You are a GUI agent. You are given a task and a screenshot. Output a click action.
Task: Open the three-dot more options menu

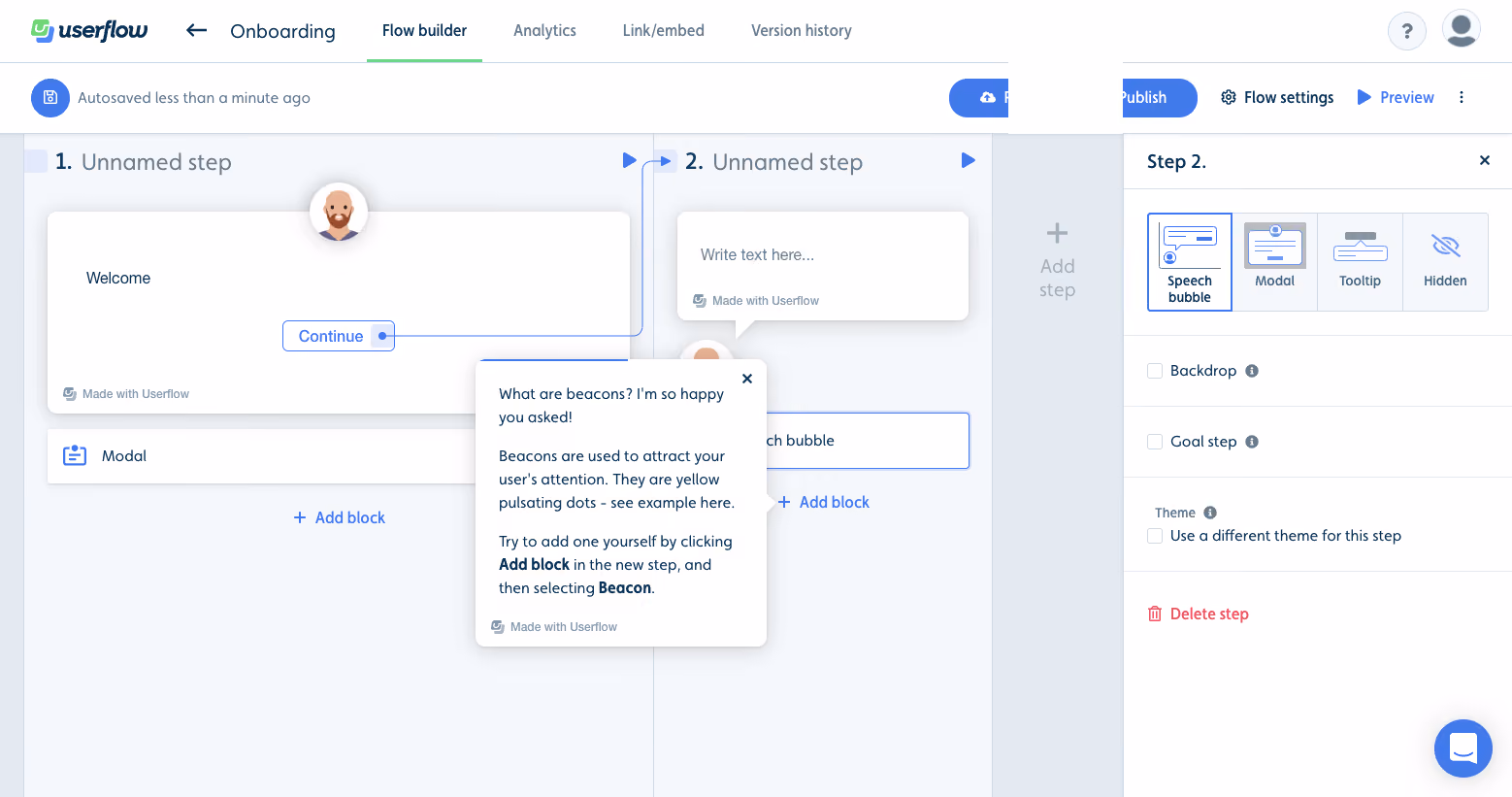1462,97
